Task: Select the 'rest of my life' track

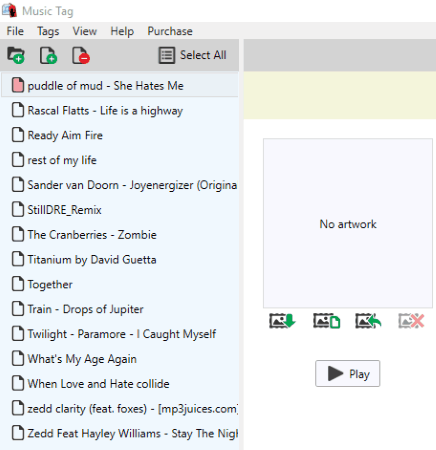Action: 119,160
